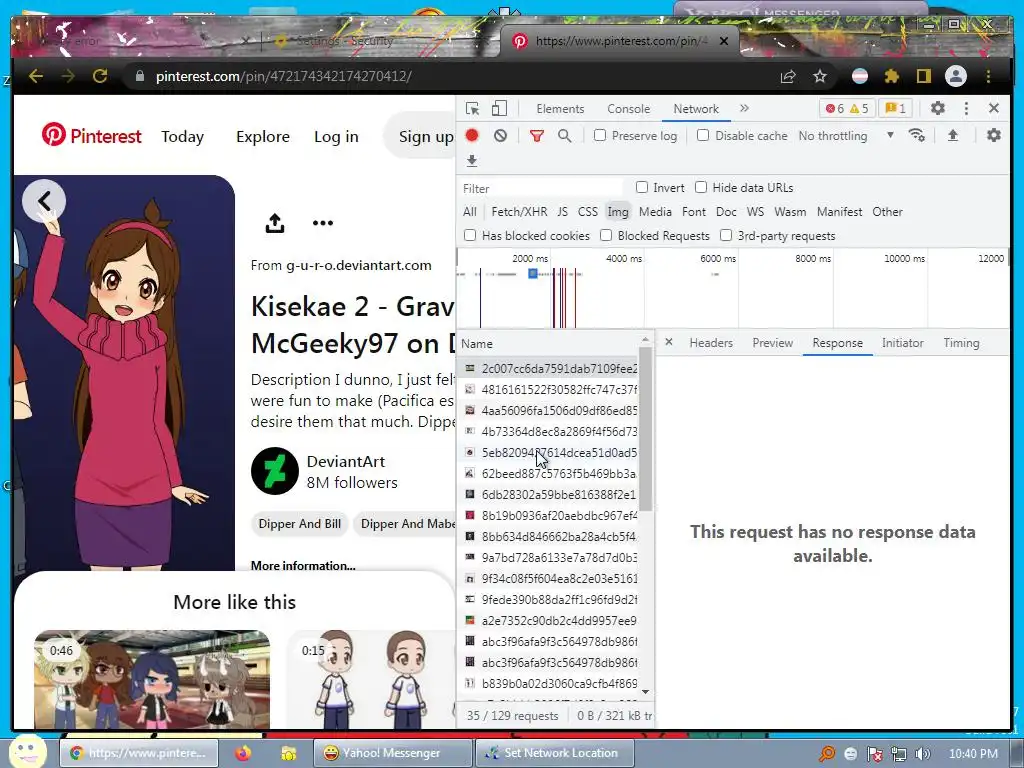Image resolution: width=1024 pixels, height=768 pixels.
Task: Reload the Pinterest page
Action: coord(100,76)
